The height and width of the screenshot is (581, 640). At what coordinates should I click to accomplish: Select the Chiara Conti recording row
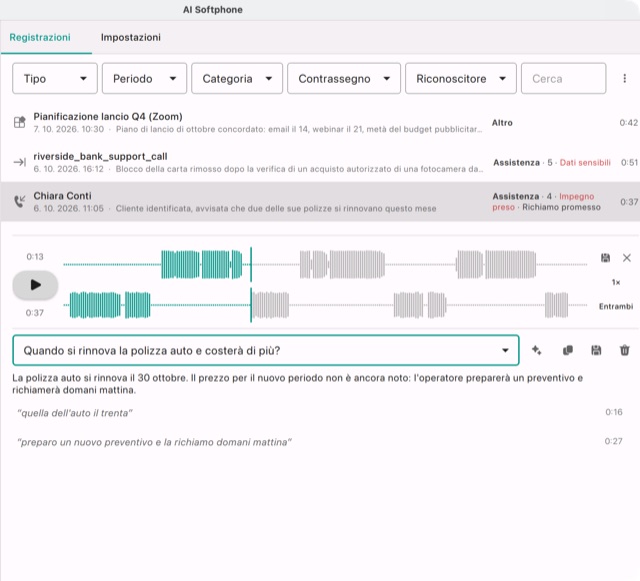tap(320, 202)
